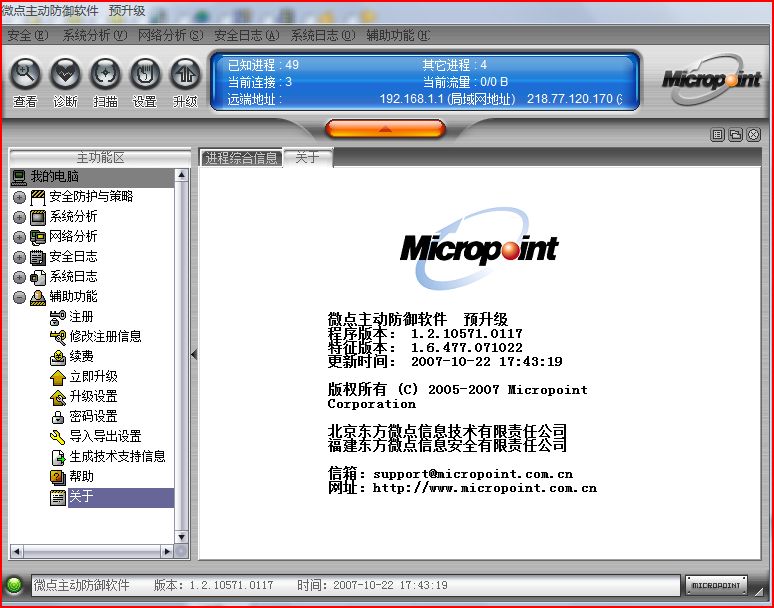Click the 系统分析 tree icon
This screenshot has width=774, height=608.
click(x=38, y=217)
